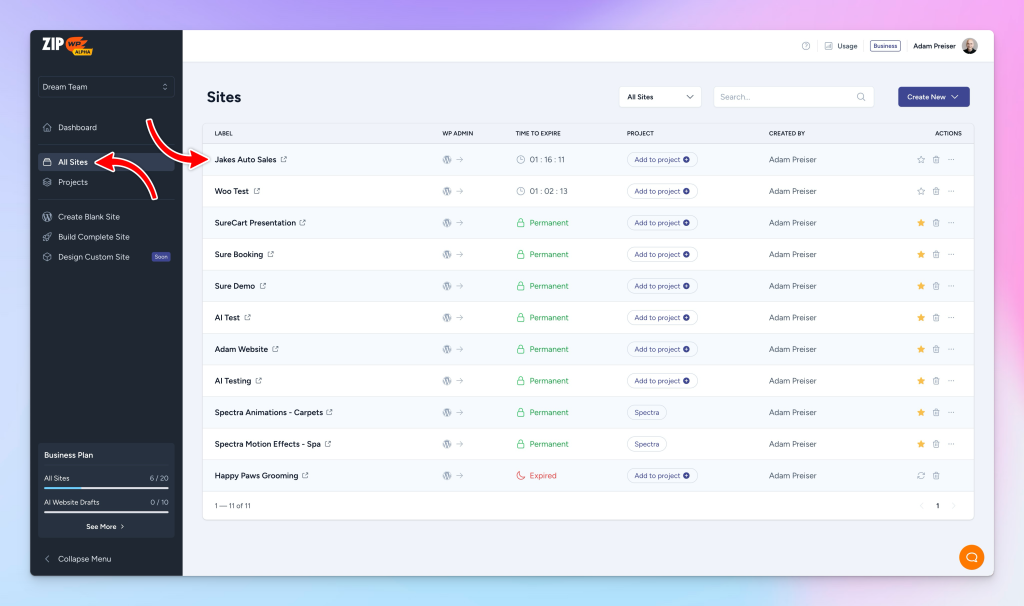This screenshot has height=606, width=1024.
Task: Star the Jakes Auto Sales site
Action: coord(921,160)
